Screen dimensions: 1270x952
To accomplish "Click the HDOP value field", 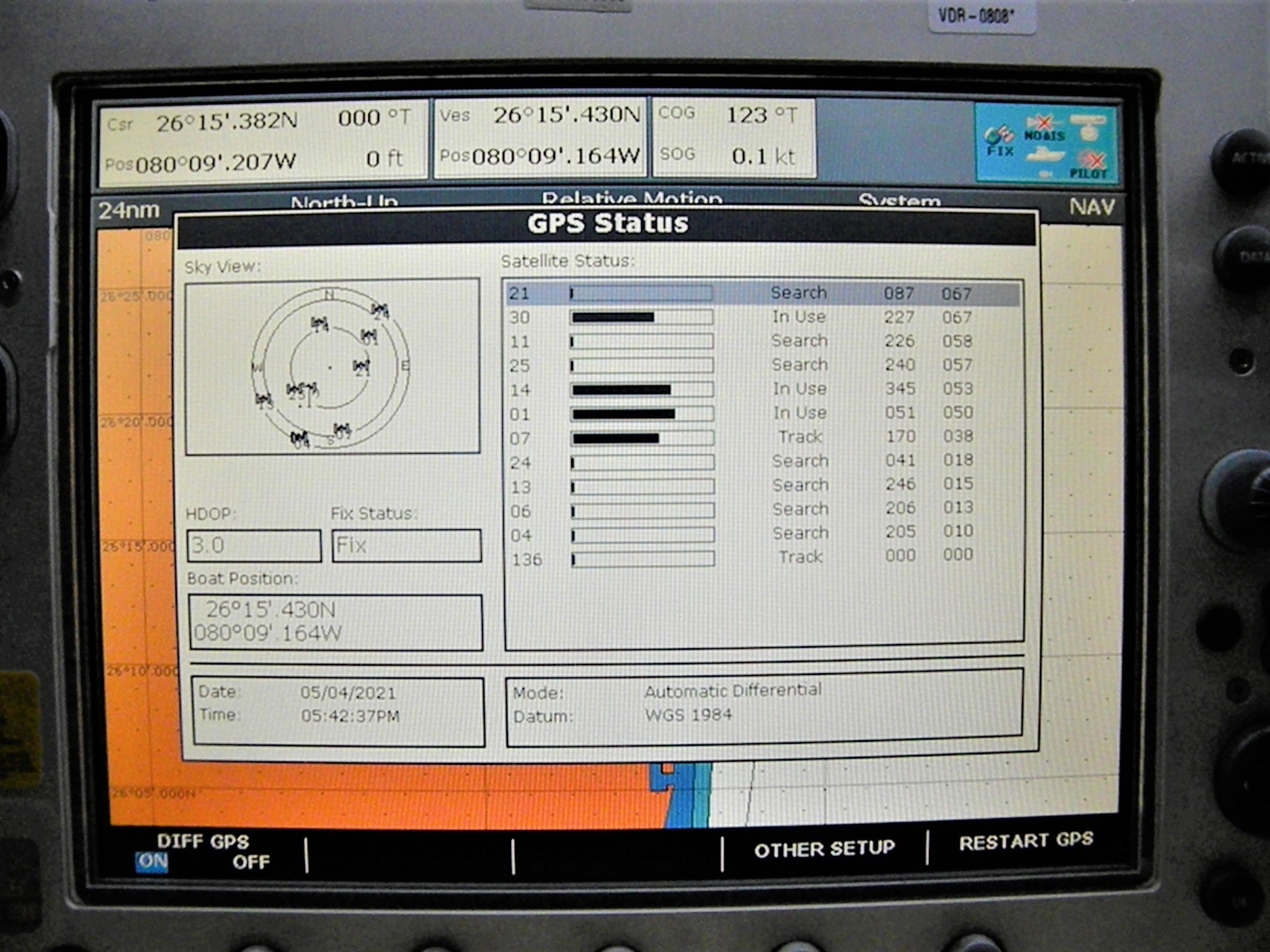I will [x=253, y=545].
